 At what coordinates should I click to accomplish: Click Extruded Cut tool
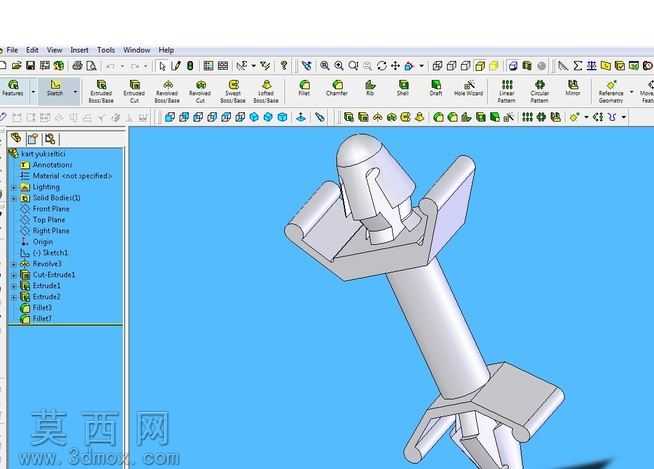tap(134, 91)
